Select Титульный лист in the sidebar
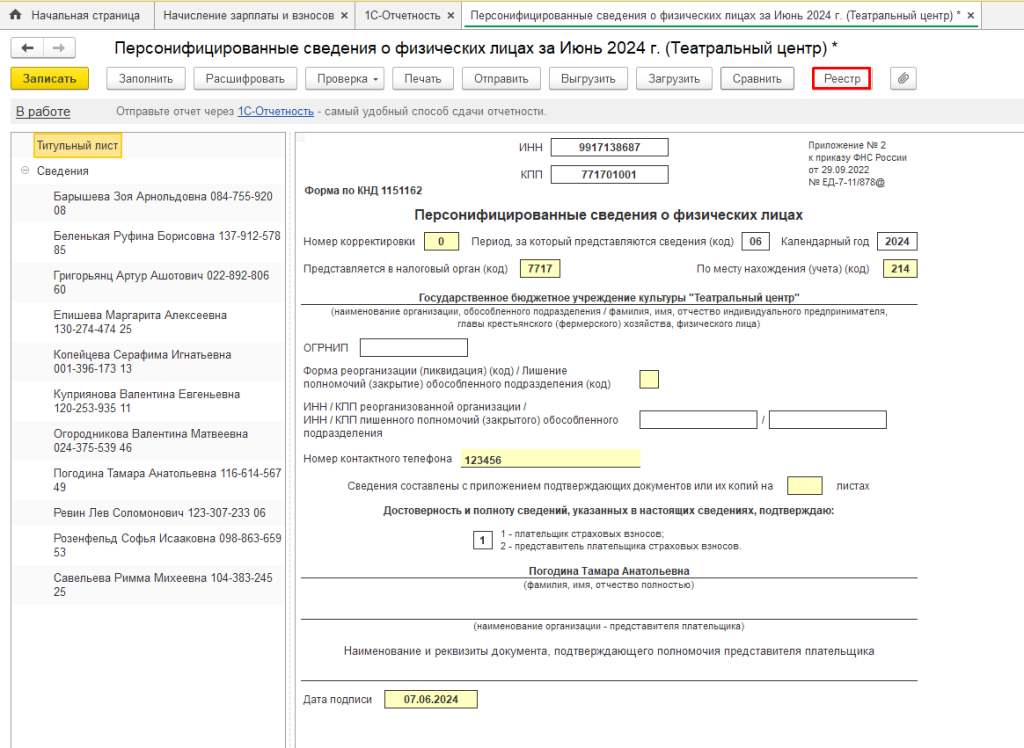The width and height of the screenshot is (1024, 748). (x=77, y=146)
